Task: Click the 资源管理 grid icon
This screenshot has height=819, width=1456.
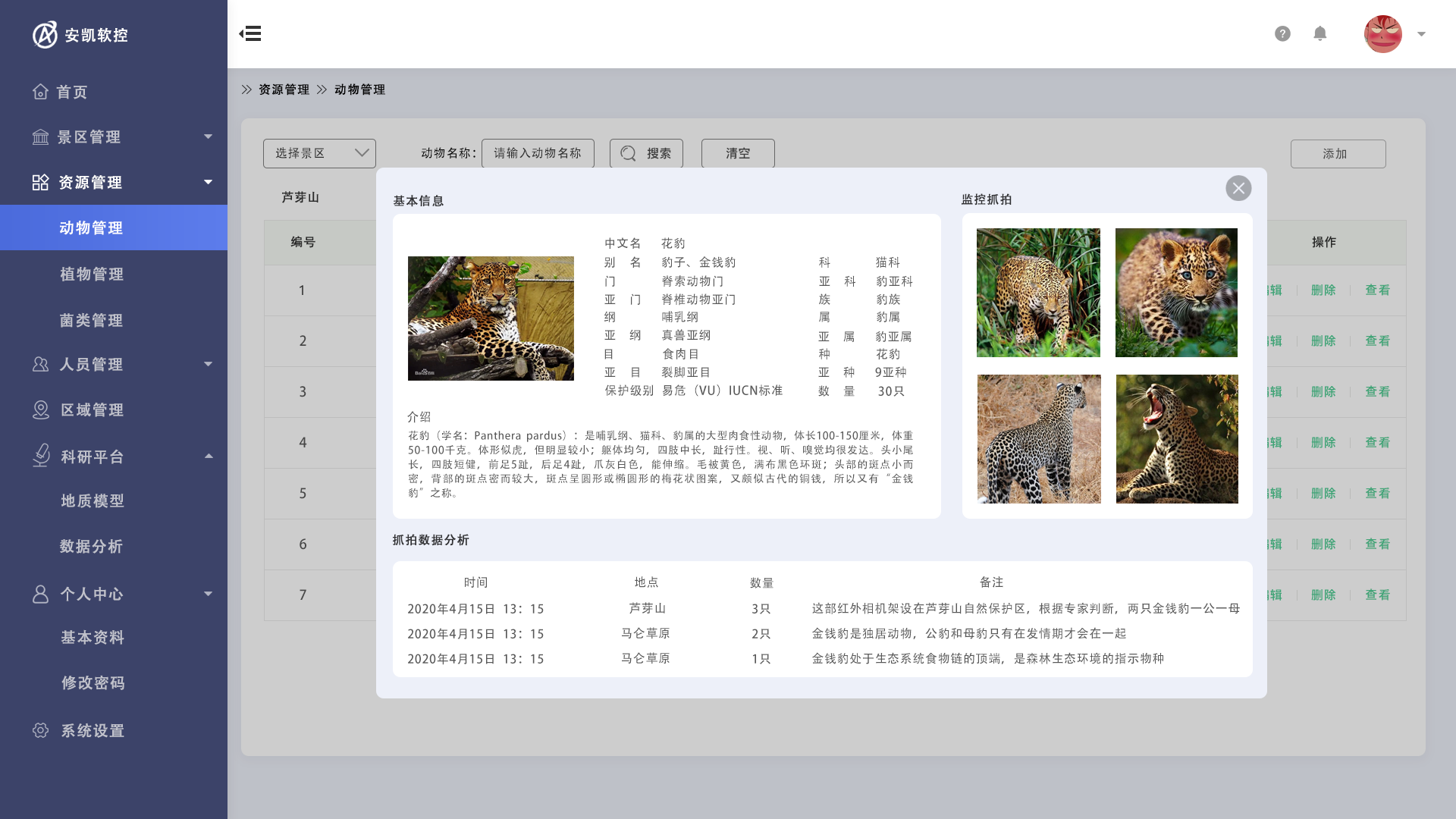Action: [x=40, y=183]
